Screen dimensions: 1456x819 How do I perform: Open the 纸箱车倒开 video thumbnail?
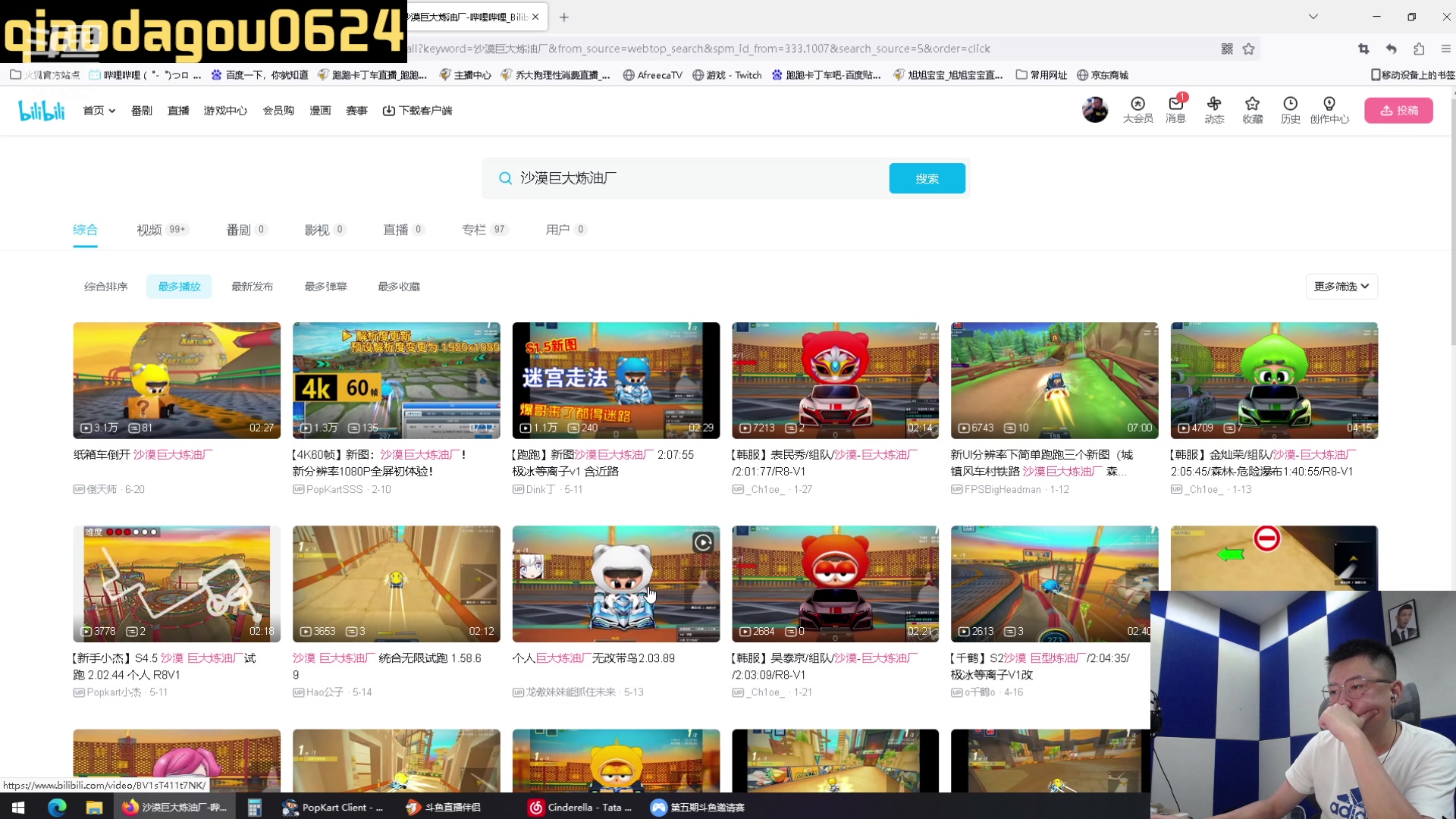pos(177,381)
